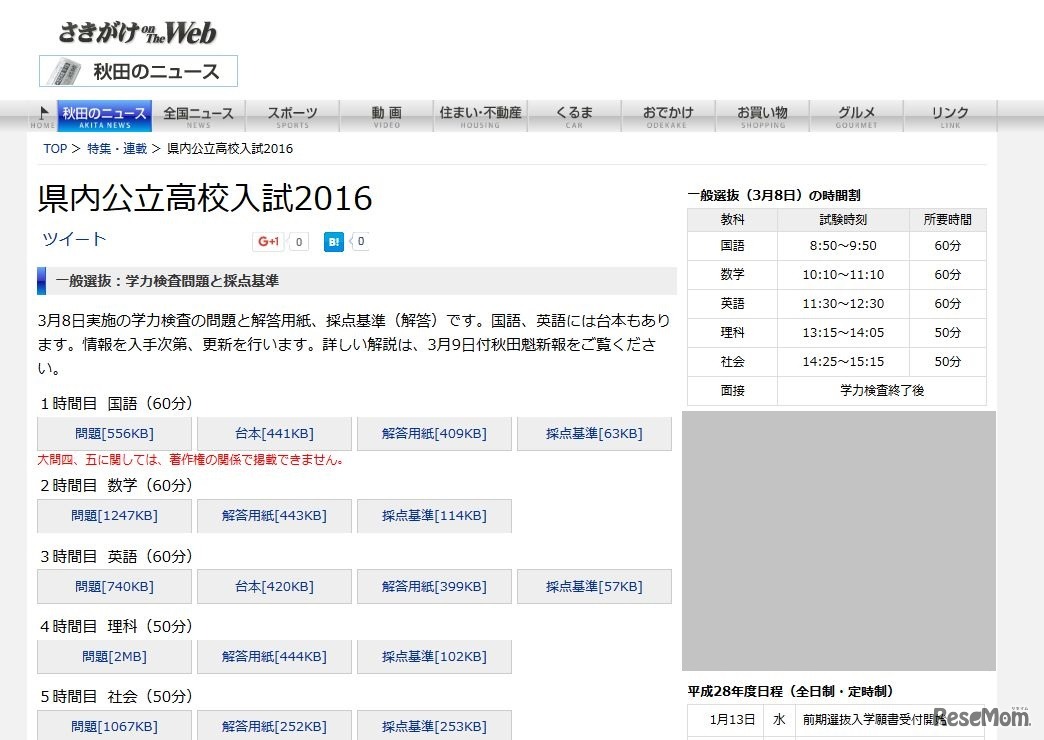The image size is (1044, 740).
Task: Switch to the 全国ニュース tab
Action: coord(198,113)
